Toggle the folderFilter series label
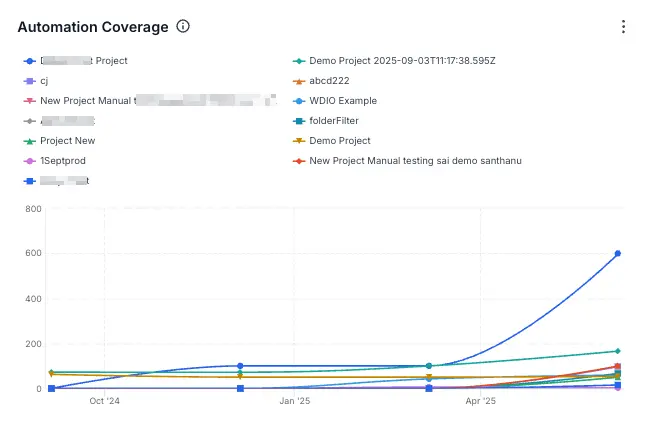 coord(334,121)
